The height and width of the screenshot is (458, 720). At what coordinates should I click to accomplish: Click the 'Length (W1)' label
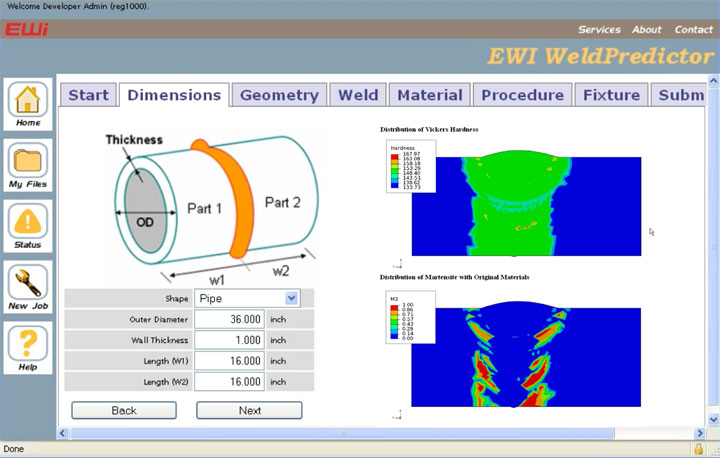point(166,361)
